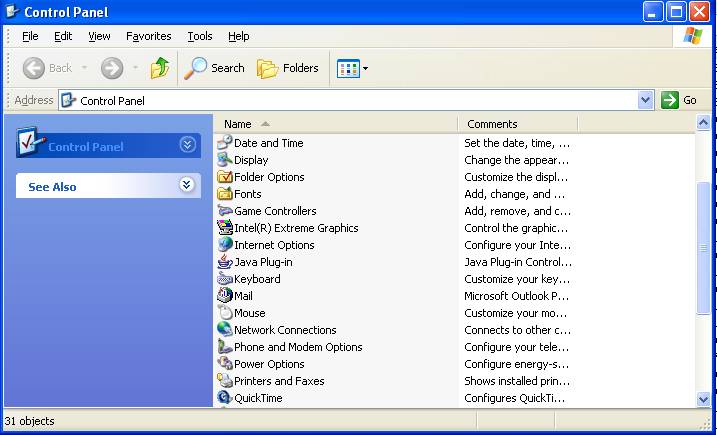Open the Edit menu
The height and width of the screenshot is (435, 717).
coord(63,36)
